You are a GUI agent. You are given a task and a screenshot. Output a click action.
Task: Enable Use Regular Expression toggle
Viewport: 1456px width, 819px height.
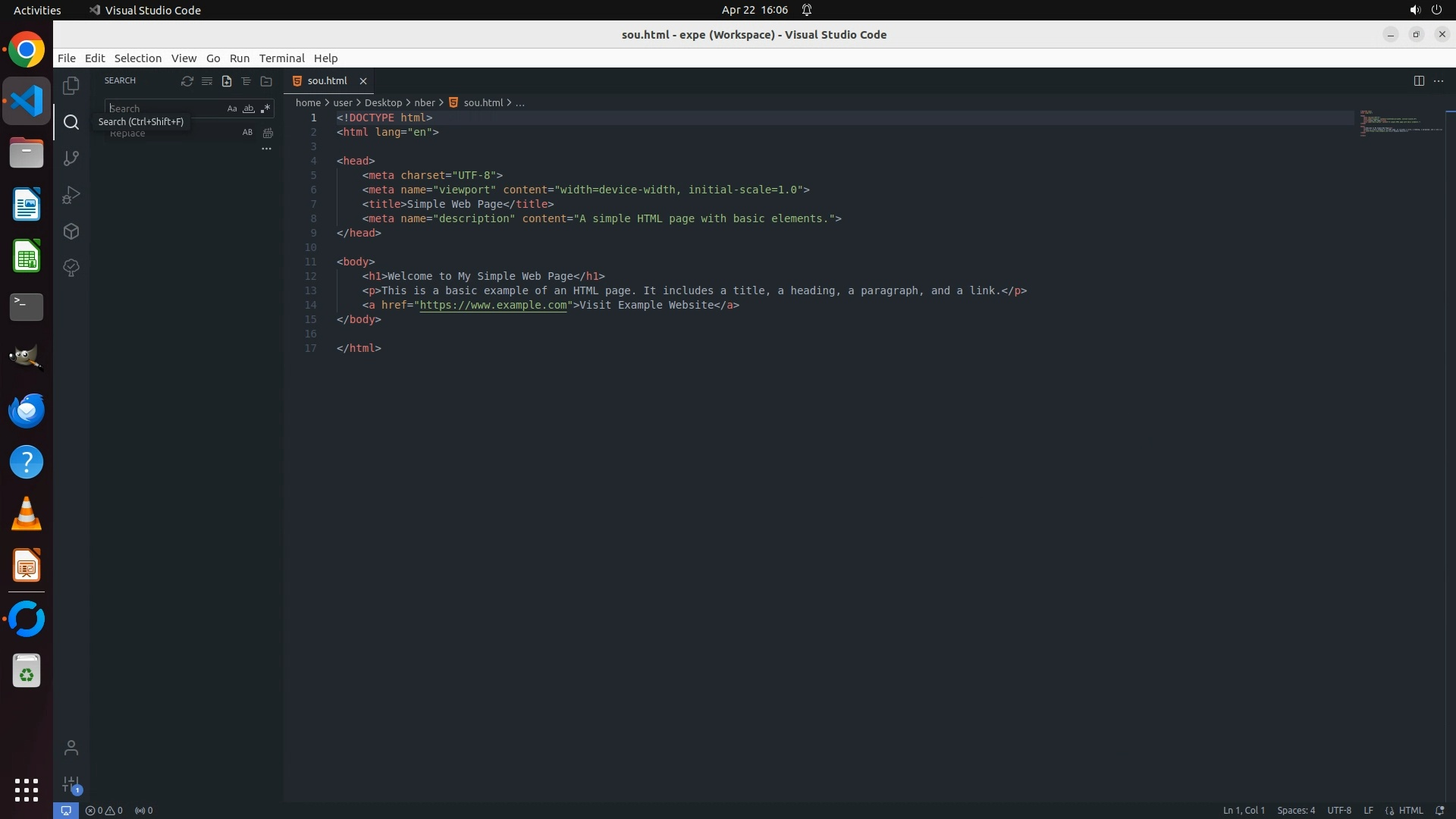click(x=265, y=108)
